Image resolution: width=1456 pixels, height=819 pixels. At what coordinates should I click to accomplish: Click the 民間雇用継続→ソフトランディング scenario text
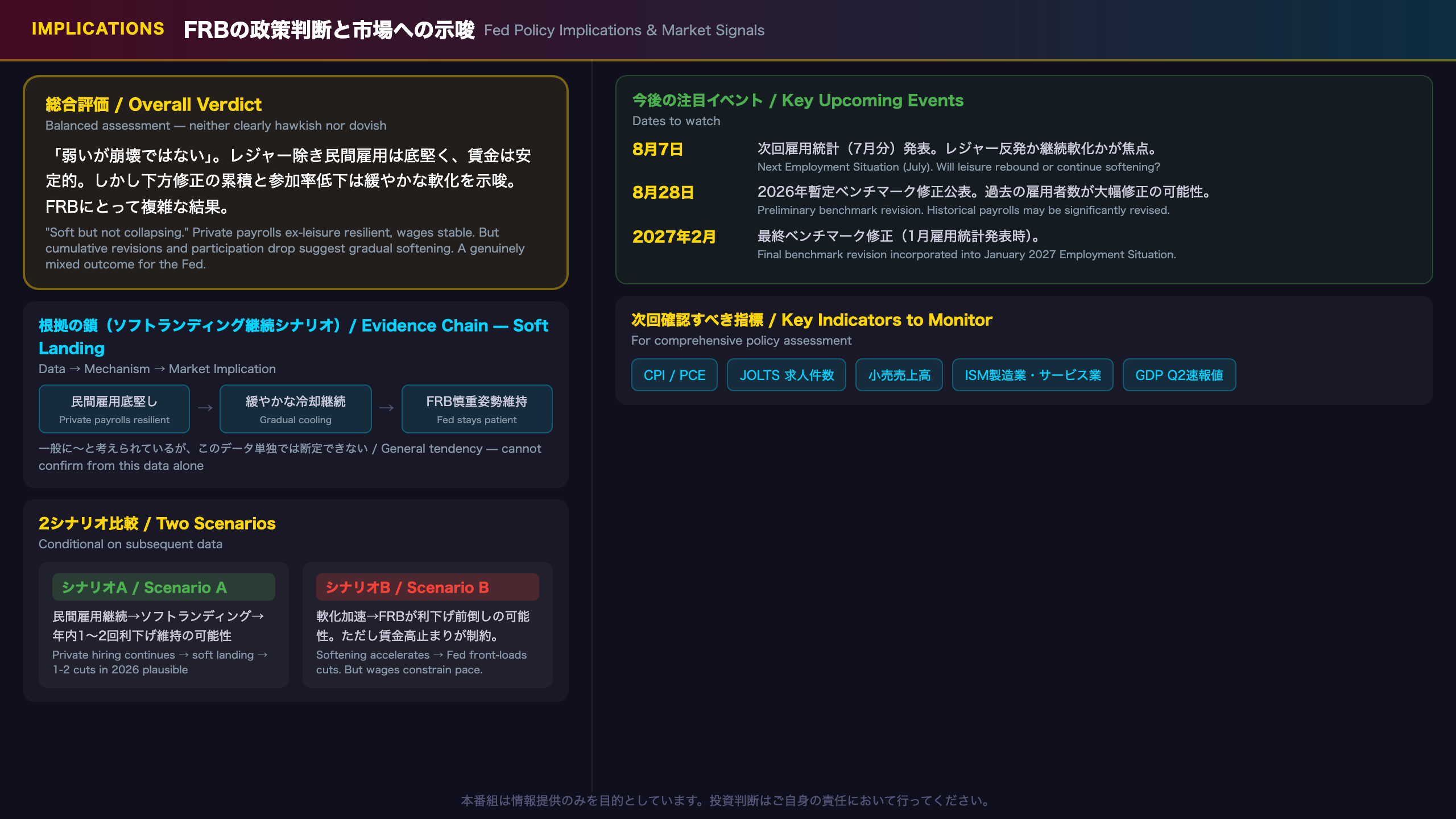(x=158, y=626)
